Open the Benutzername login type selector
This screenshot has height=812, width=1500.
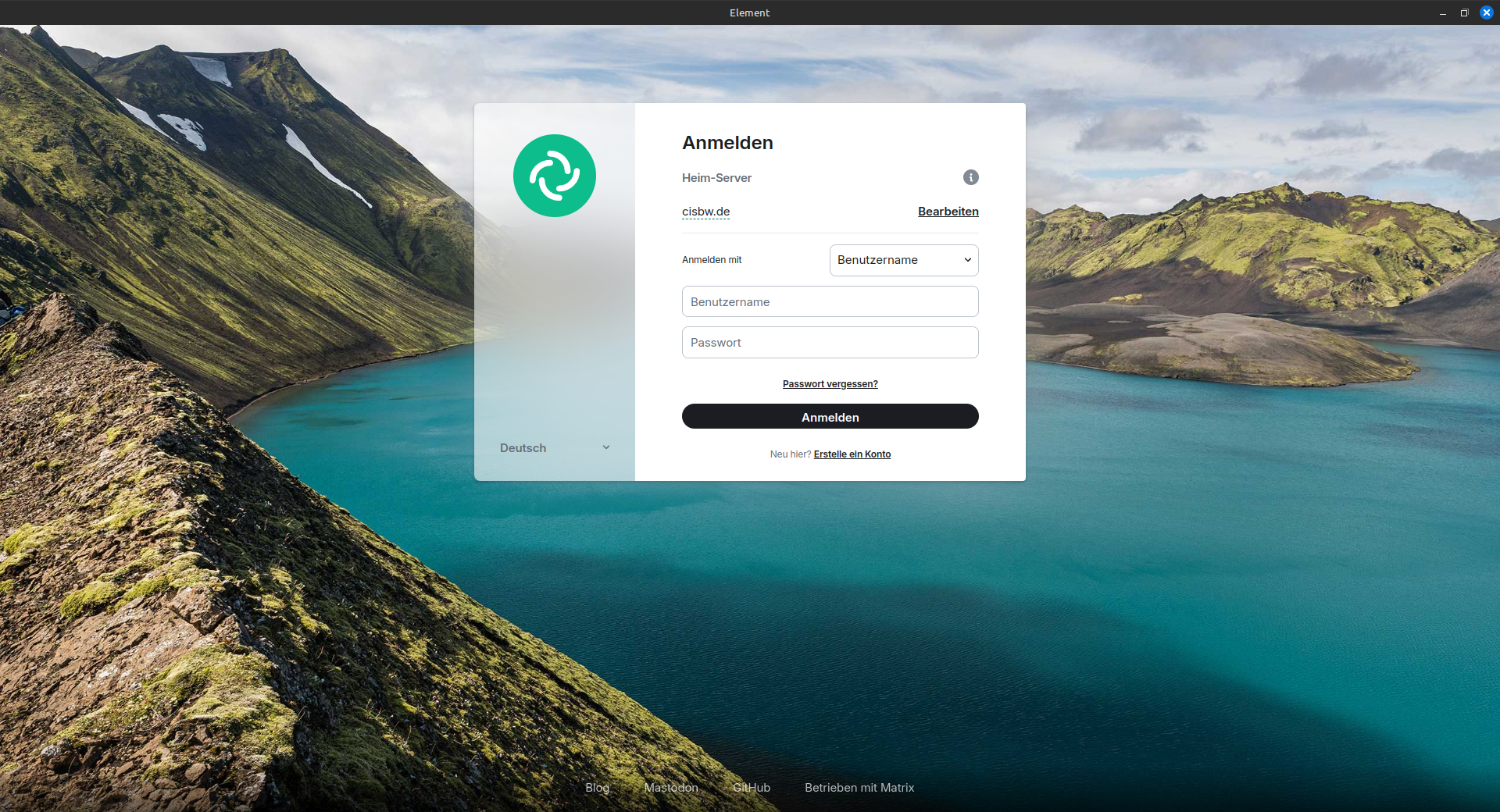pos(903,260)
